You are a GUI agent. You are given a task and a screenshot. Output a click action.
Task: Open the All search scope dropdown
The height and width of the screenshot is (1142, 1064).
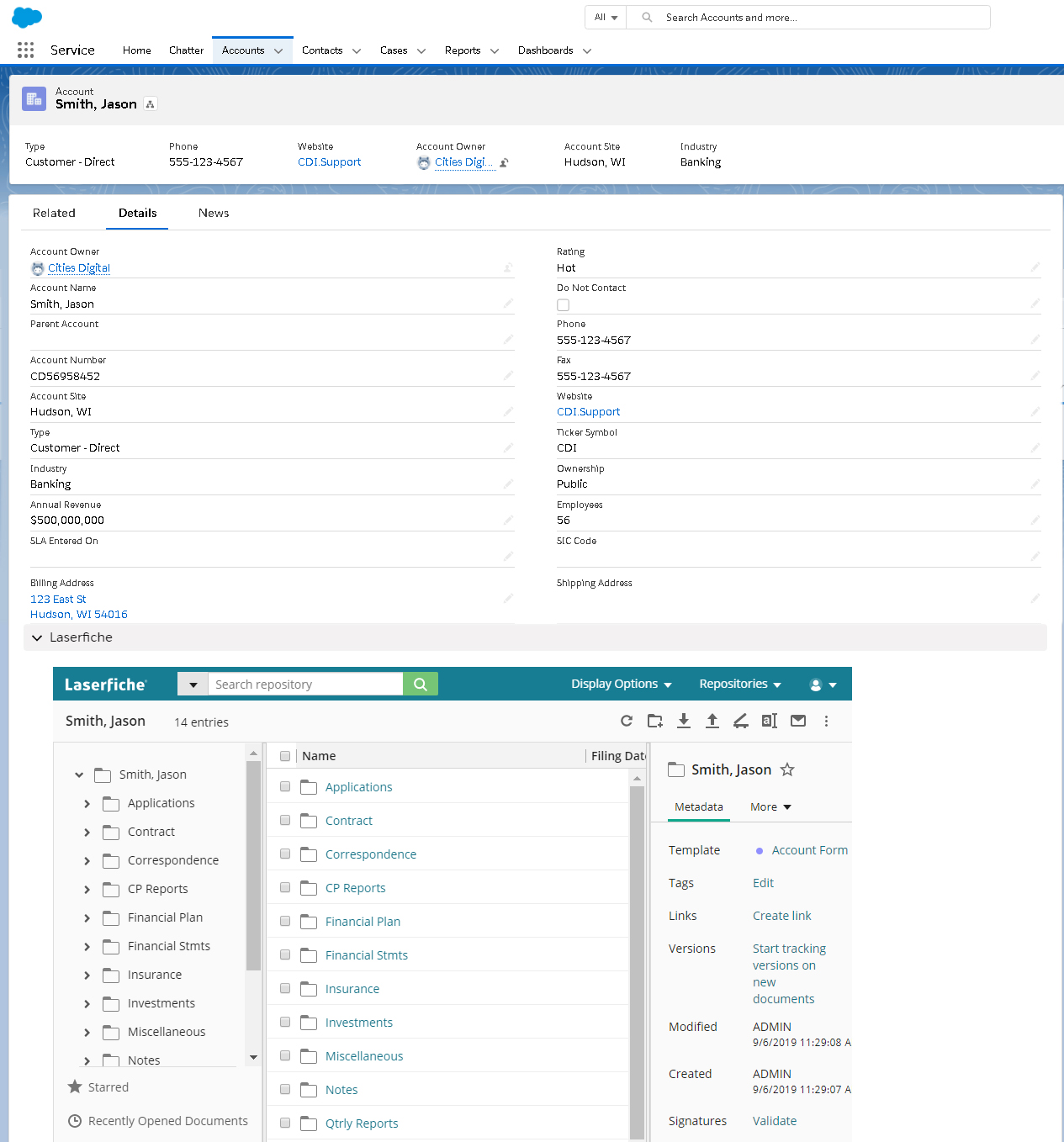pyautogui.click(x=606, y=17)
